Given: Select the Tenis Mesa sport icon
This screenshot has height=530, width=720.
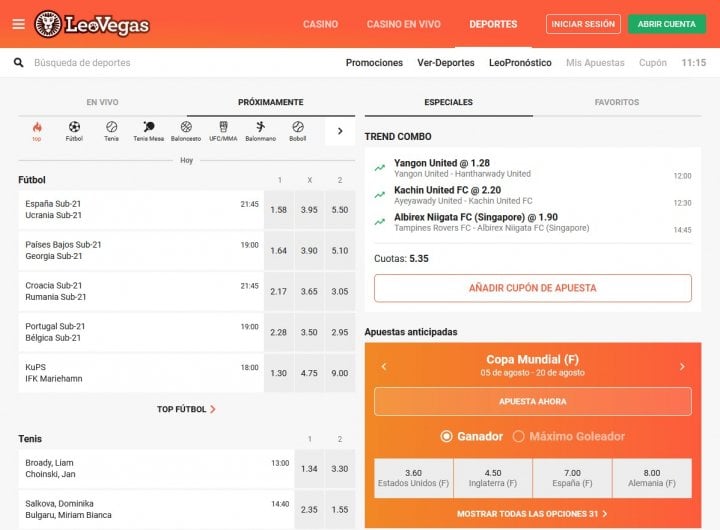Looking at the screenshot, I should 148,131.
